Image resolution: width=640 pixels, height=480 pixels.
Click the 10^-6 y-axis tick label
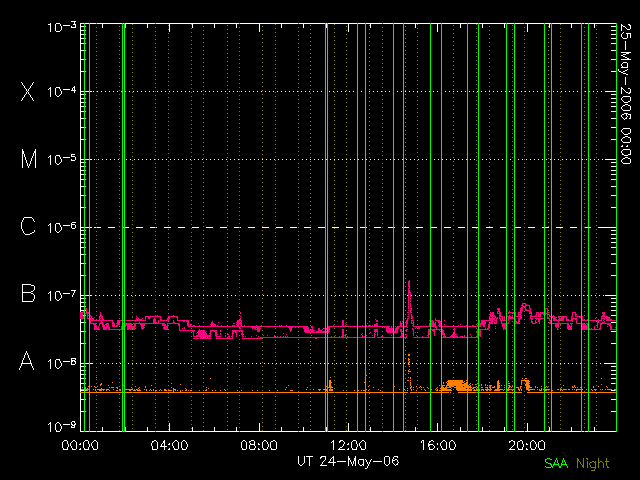click(62, 227)
